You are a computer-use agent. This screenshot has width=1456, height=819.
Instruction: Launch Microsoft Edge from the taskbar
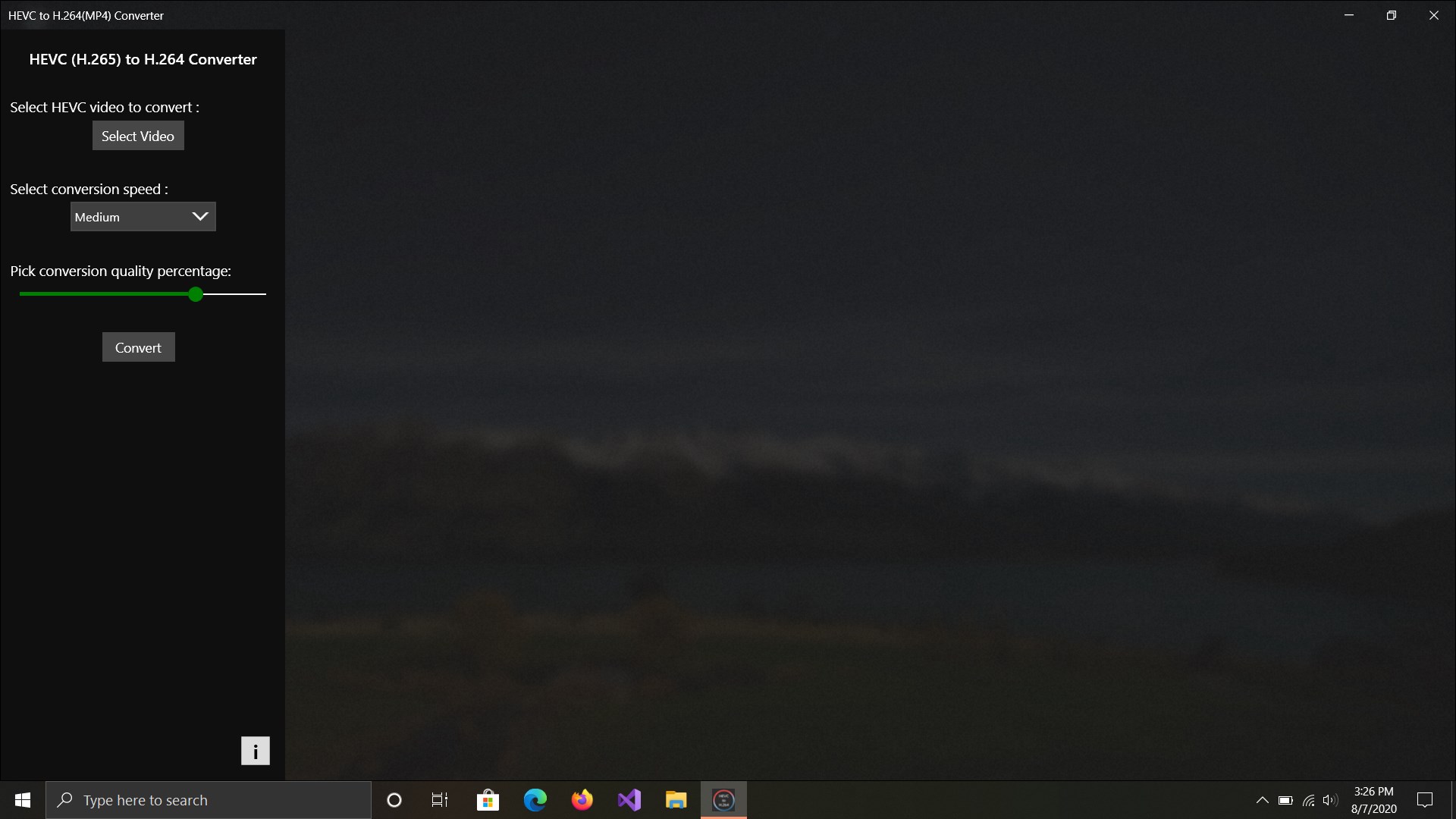(535, 800)
